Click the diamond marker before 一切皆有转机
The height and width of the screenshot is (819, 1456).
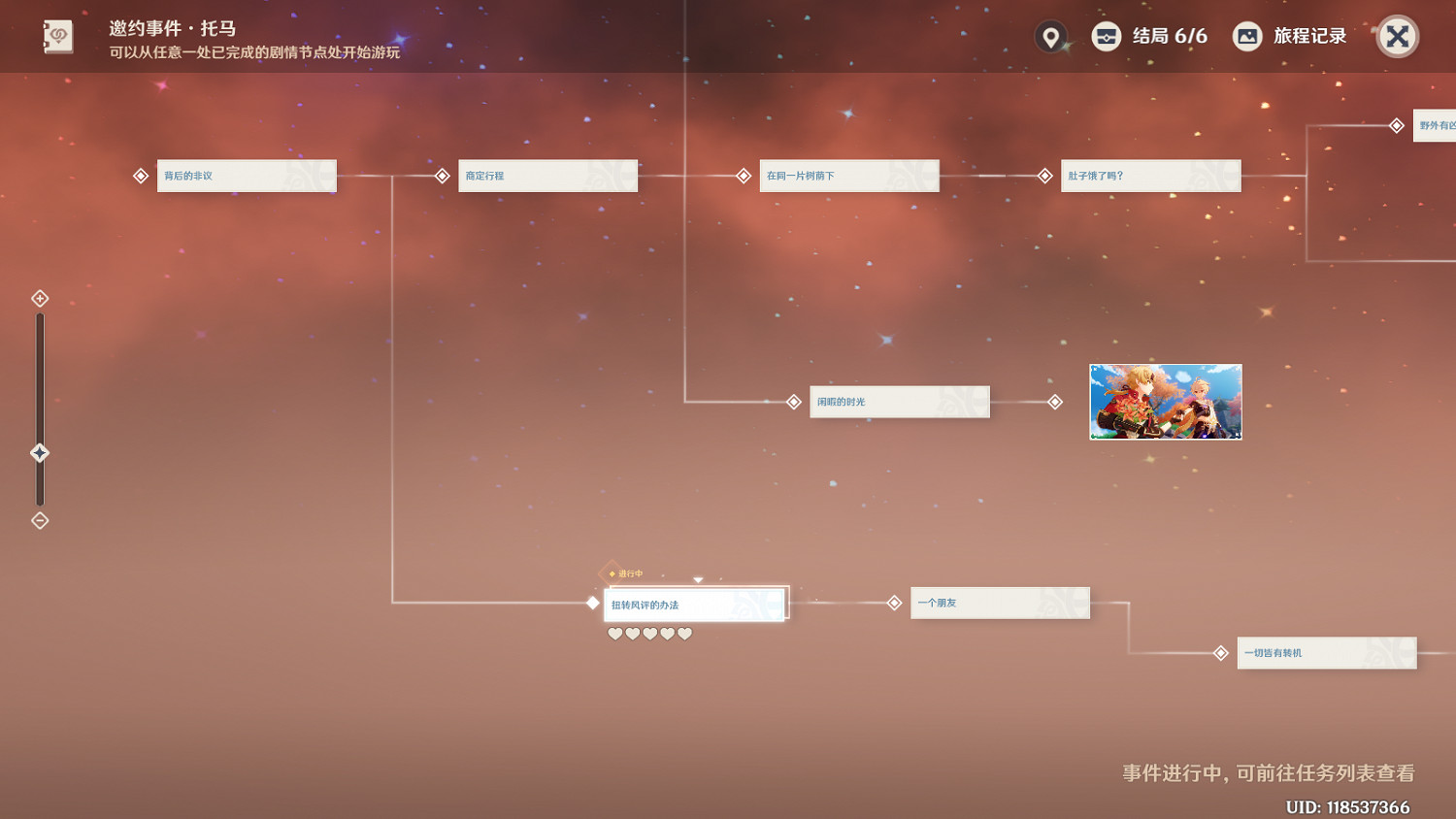pos(1221,653)
